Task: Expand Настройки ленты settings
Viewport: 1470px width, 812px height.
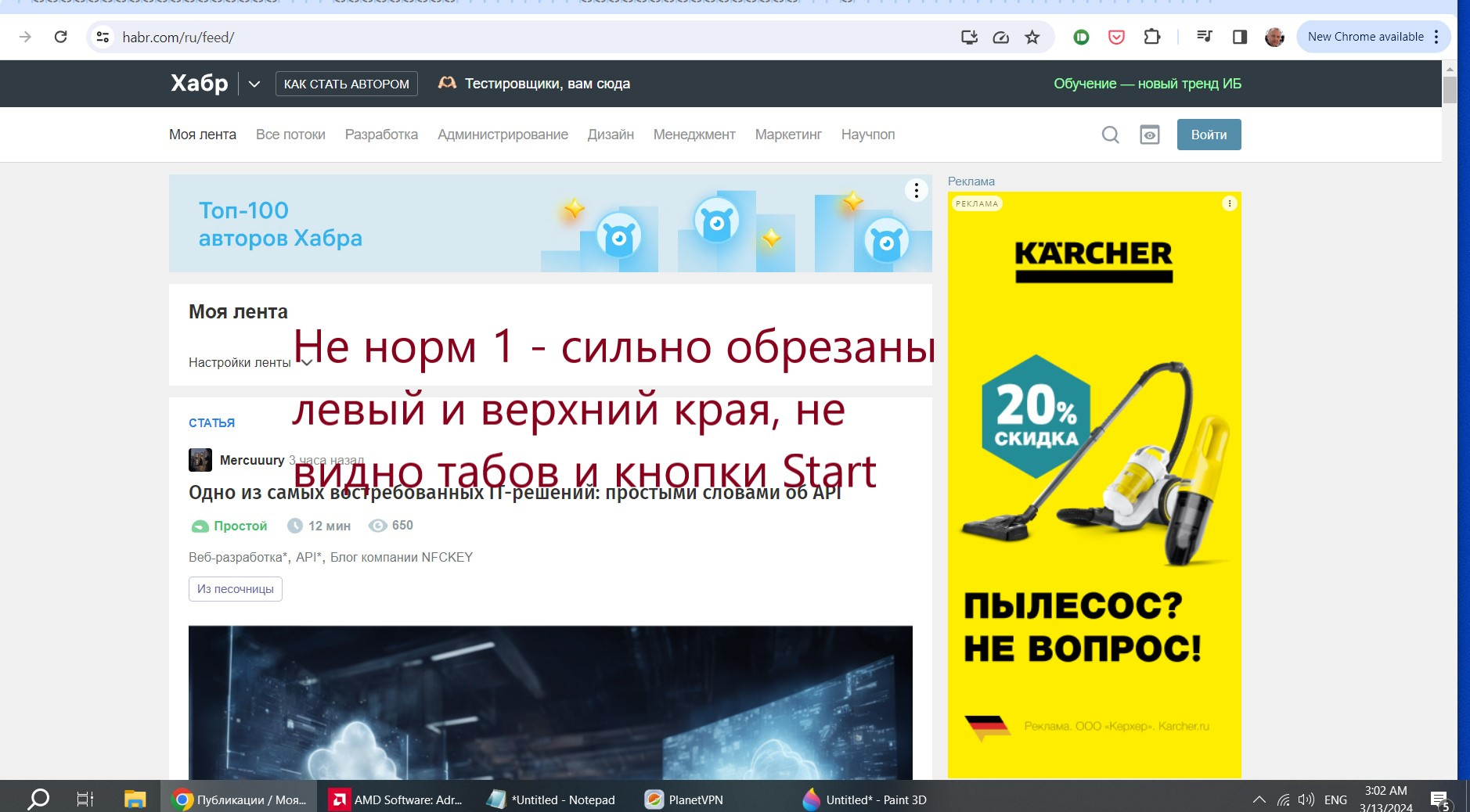Action: pos(250,362)
